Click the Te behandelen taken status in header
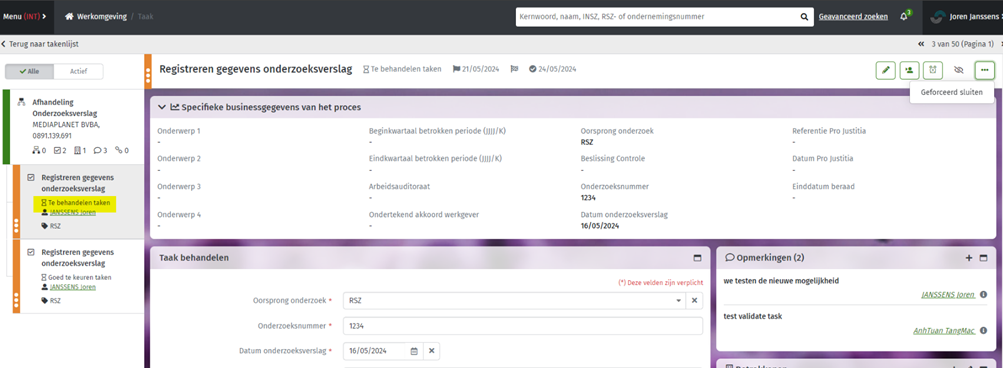The width and height of the screenshot is (1003, 368). [x=402, y=69]
